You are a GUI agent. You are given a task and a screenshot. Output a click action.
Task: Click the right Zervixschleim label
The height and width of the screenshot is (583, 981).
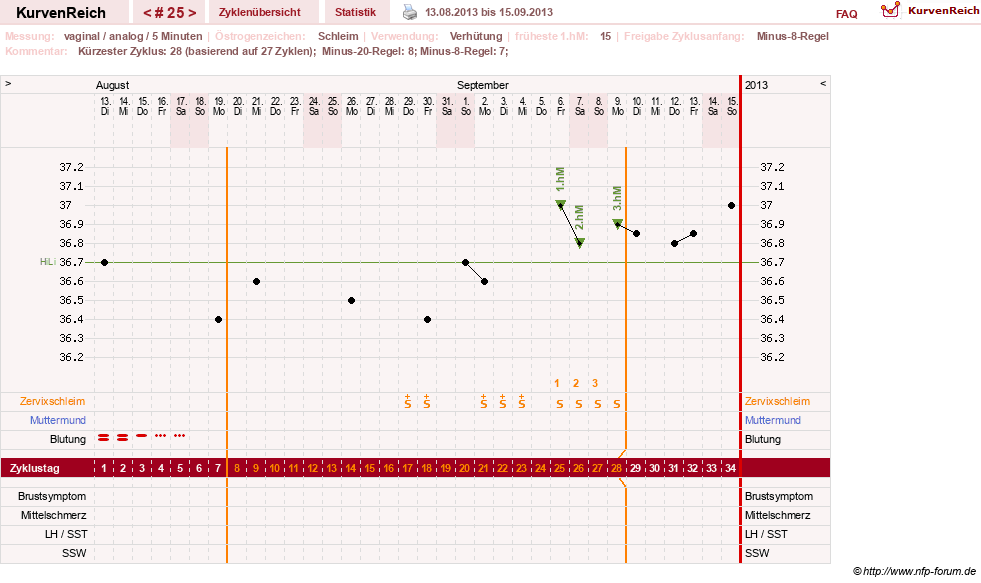[777, 401]
